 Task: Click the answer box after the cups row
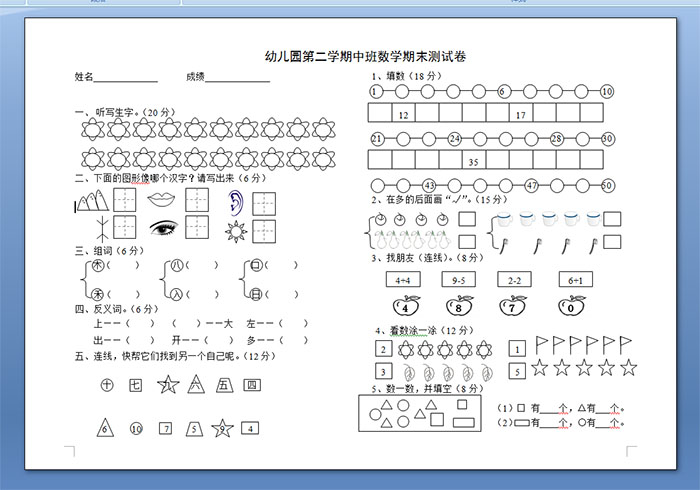point(612,219)
